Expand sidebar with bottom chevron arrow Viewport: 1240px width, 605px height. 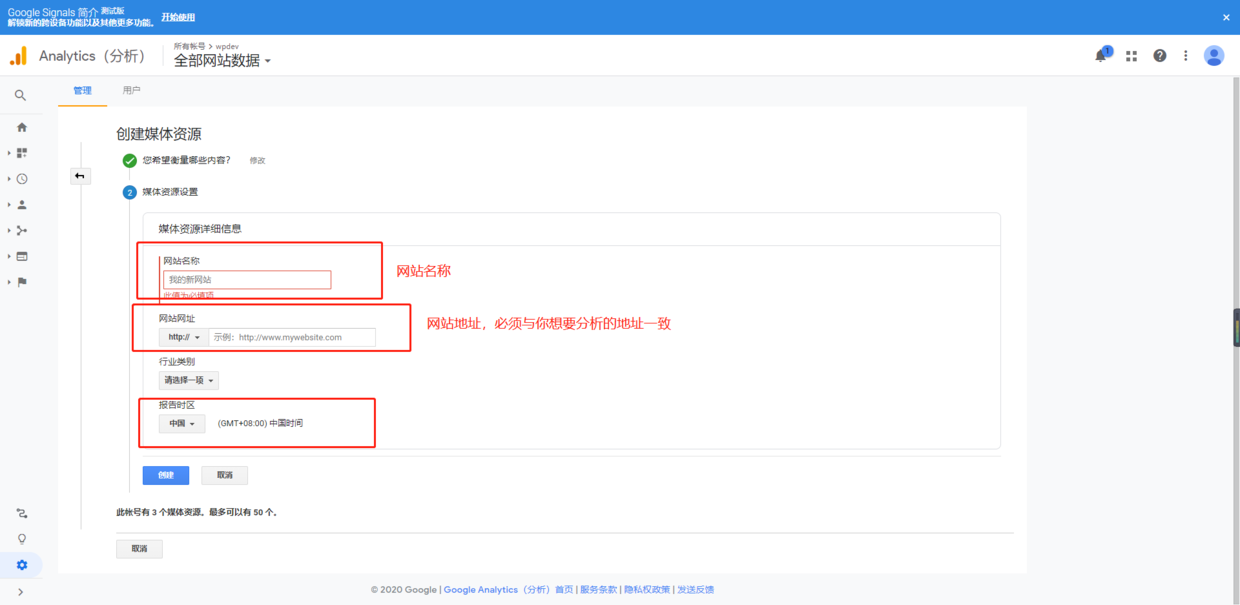[21, 592]
